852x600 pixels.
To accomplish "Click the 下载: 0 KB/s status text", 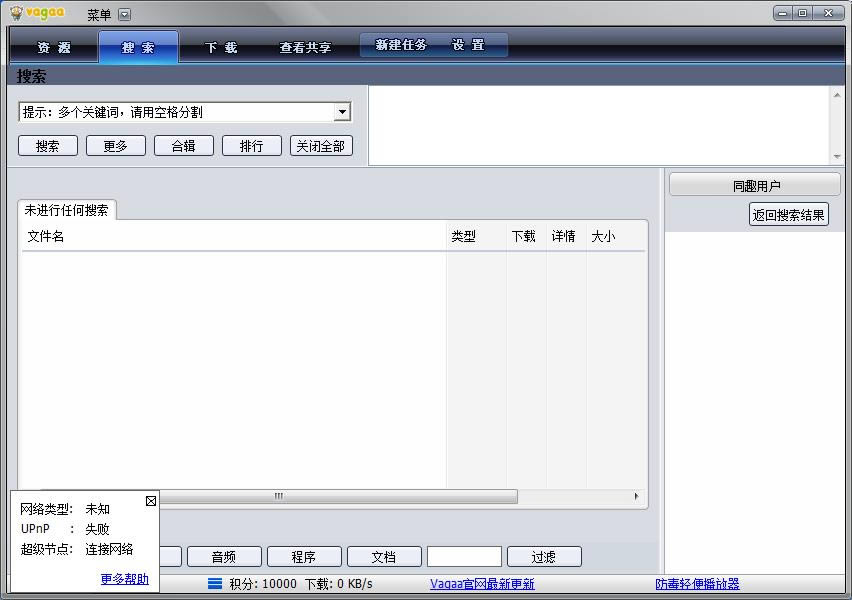I will click(339, 584).
